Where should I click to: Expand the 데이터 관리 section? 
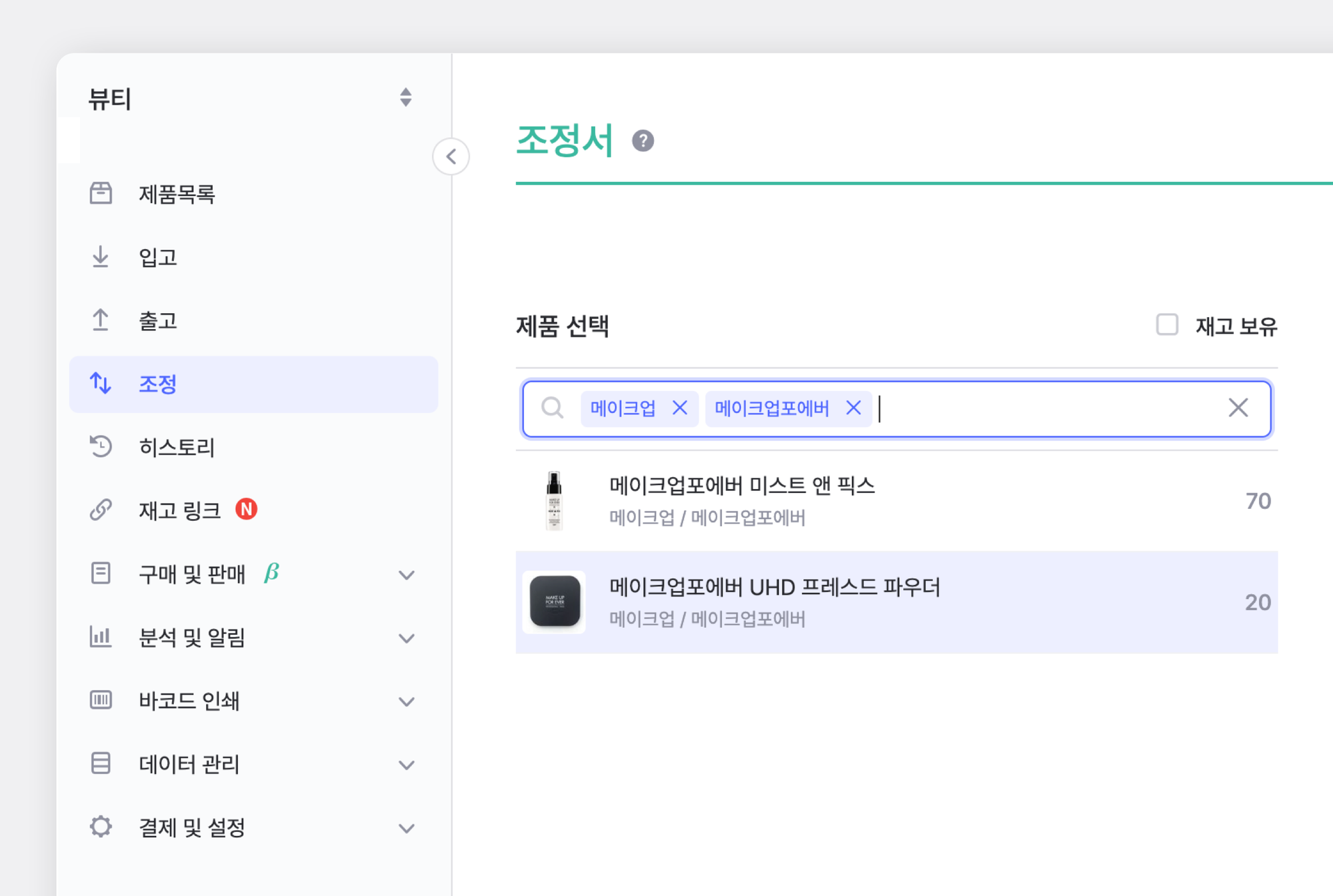click(x=407, y=764)
